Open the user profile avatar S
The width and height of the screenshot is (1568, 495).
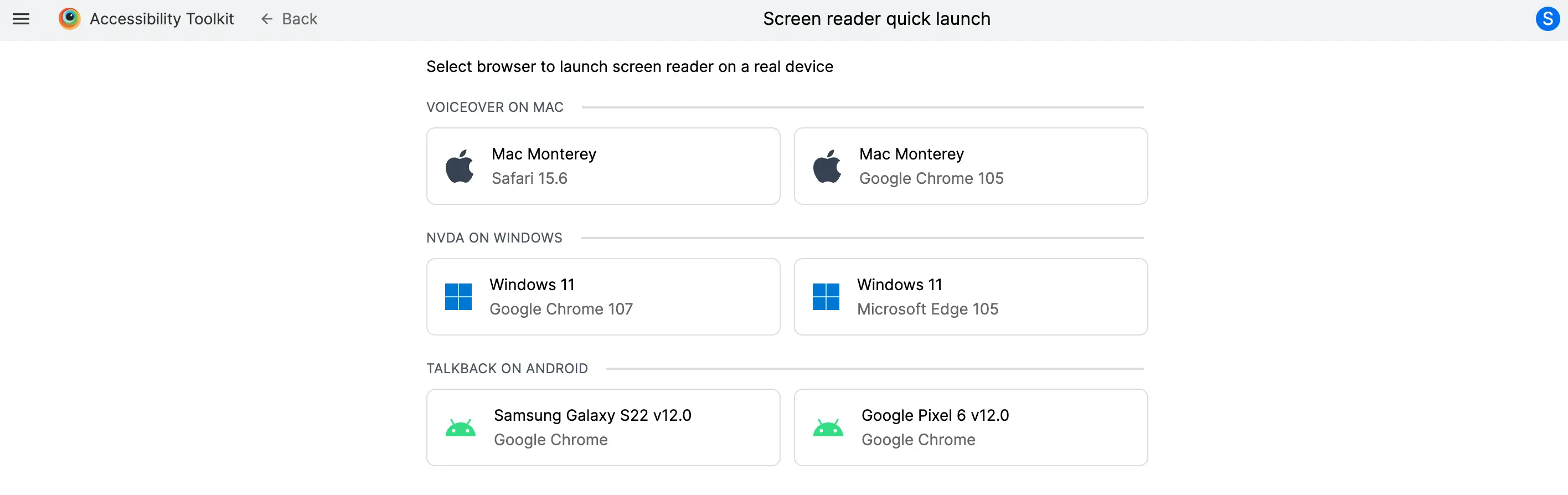(x=1547, y=19)
